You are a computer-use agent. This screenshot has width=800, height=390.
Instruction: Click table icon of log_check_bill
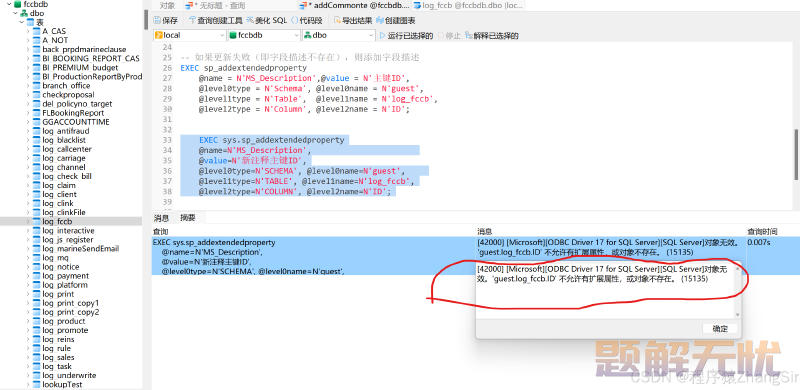point(36,177)
